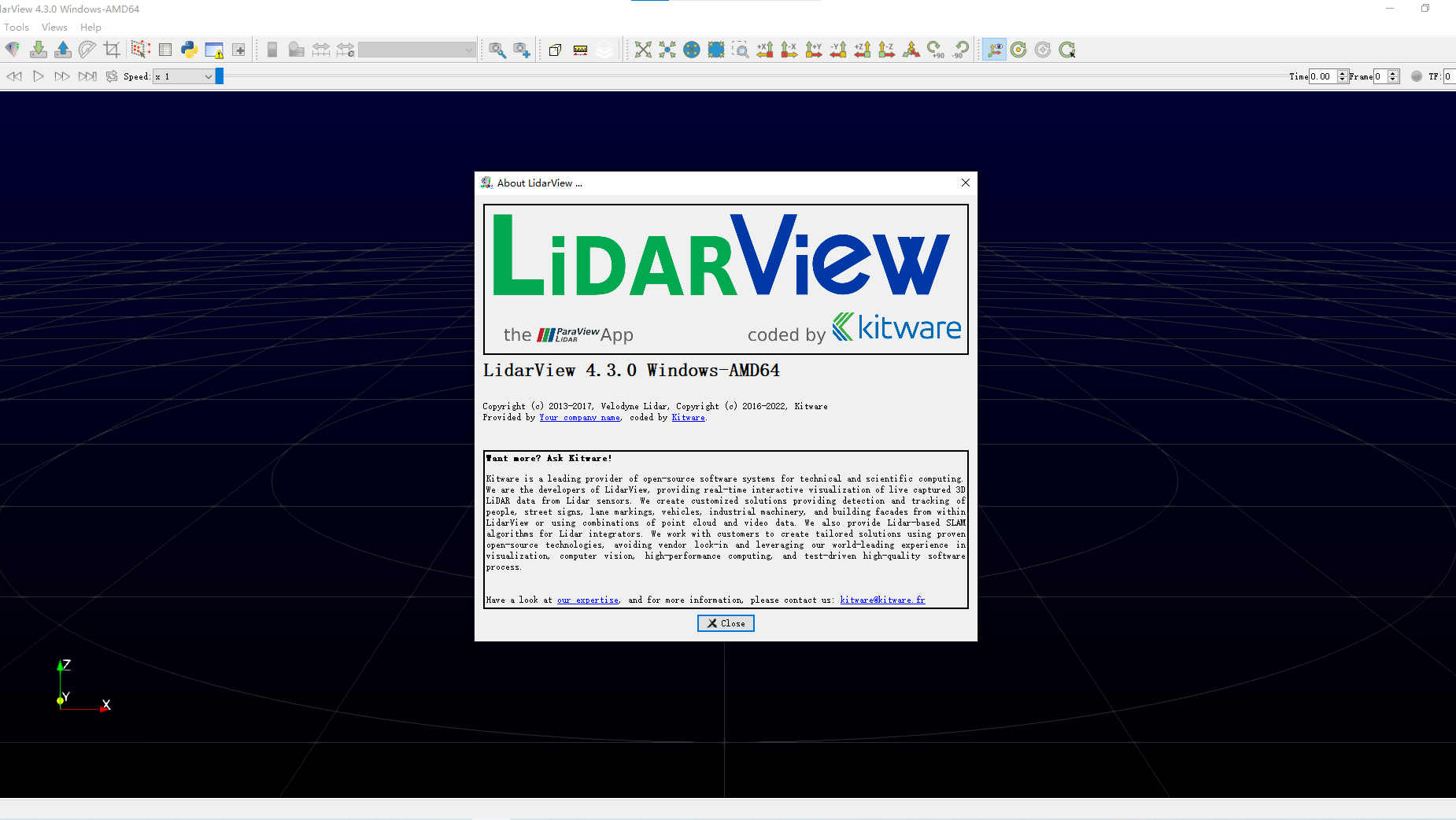Open the error console window icon

click(x=214, y=50)
